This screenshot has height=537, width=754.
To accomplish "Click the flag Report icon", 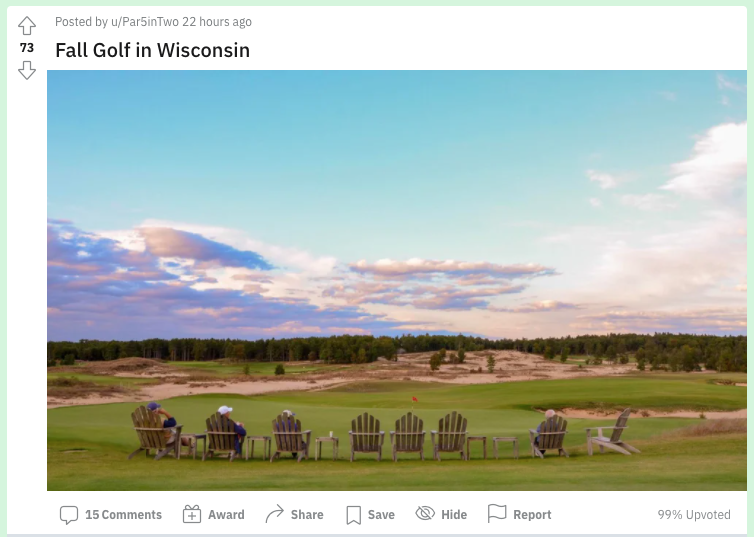I will pos(497,513).
